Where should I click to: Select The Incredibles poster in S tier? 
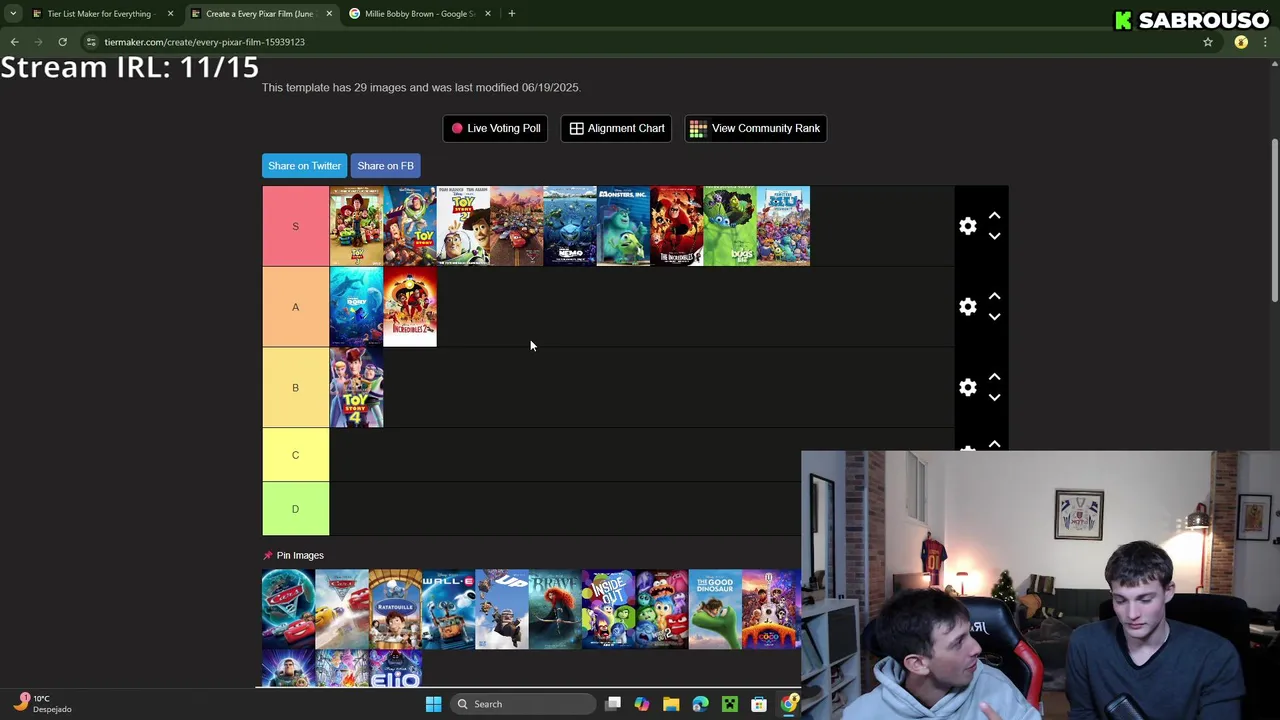pyautogui.click(x=676, y=226)
